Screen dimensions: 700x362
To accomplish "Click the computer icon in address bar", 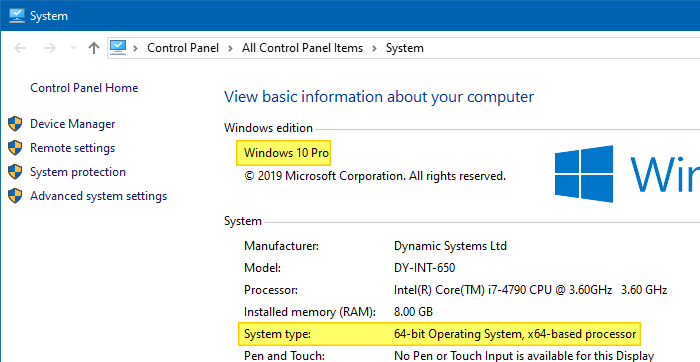I will click(x=118, y=47).
